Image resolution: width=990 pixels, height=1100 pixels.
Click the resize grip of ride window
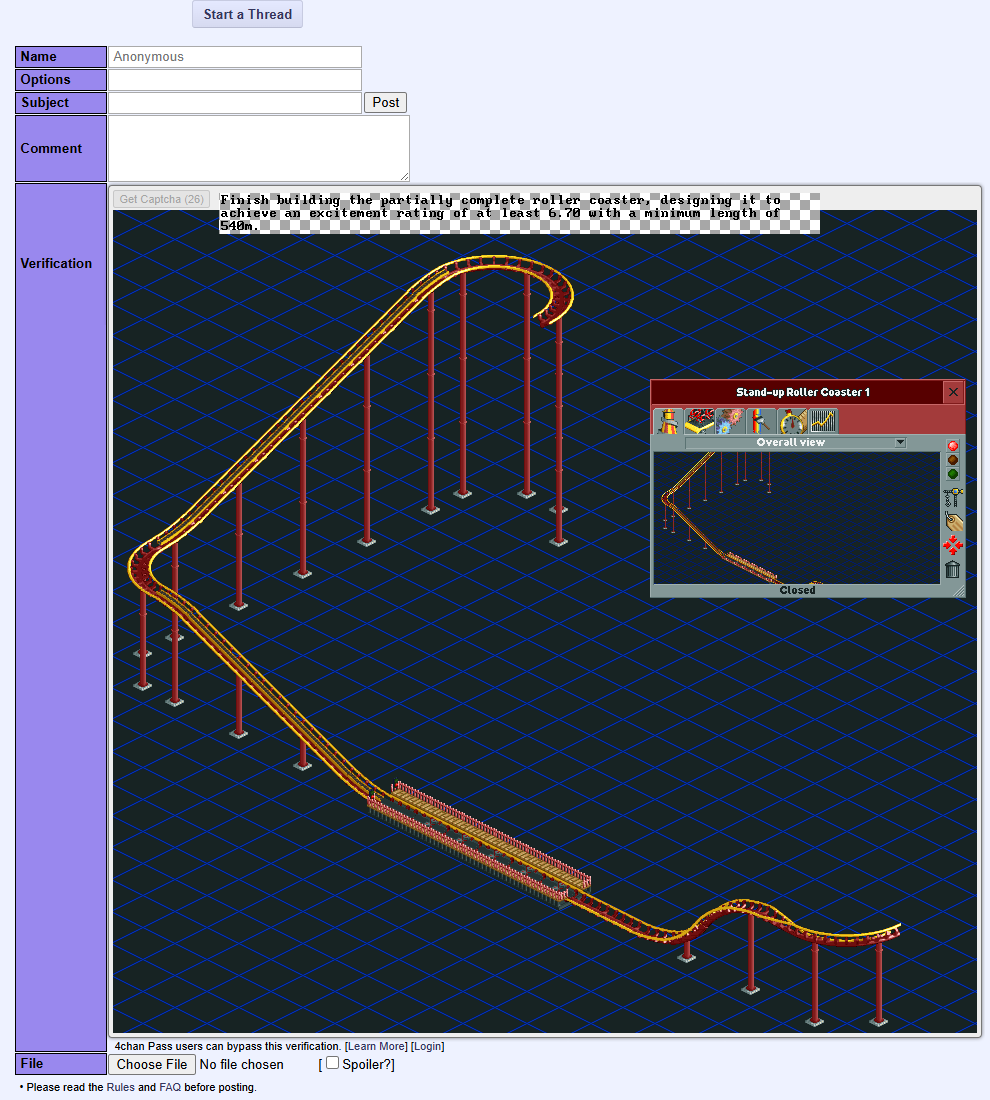tap(959, 591)
